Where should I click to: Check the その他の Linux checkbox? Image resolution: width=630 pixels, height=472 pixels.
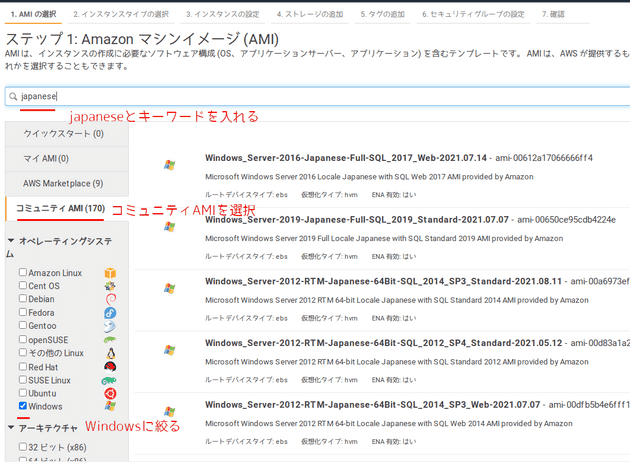[x=23, y=352]
